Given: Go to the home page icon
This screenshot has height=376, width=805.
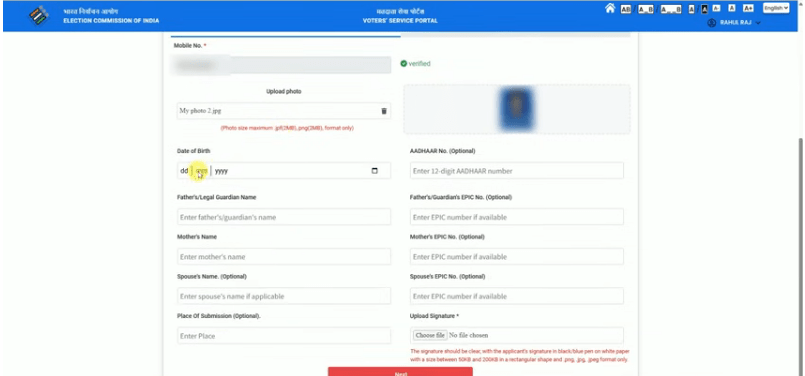Looking at the screenshot, I should (610, 8).
